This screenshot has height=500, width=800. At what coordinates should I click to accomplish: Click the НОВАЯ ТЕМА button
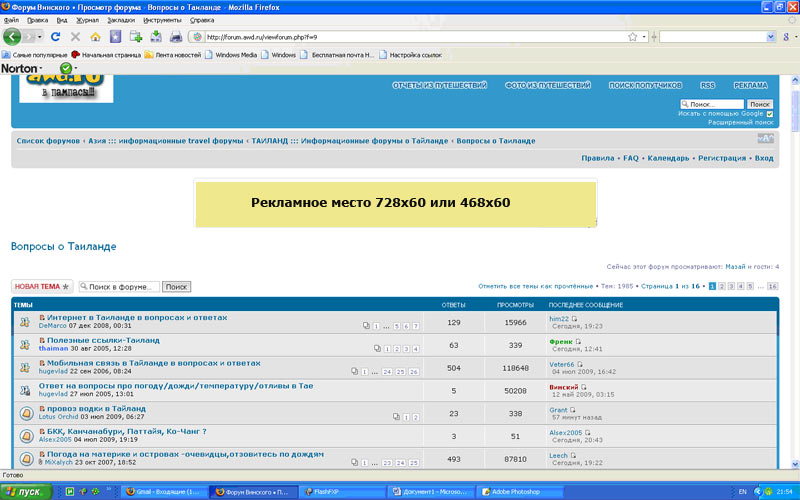pyautogui.click(x=42, y=286)
